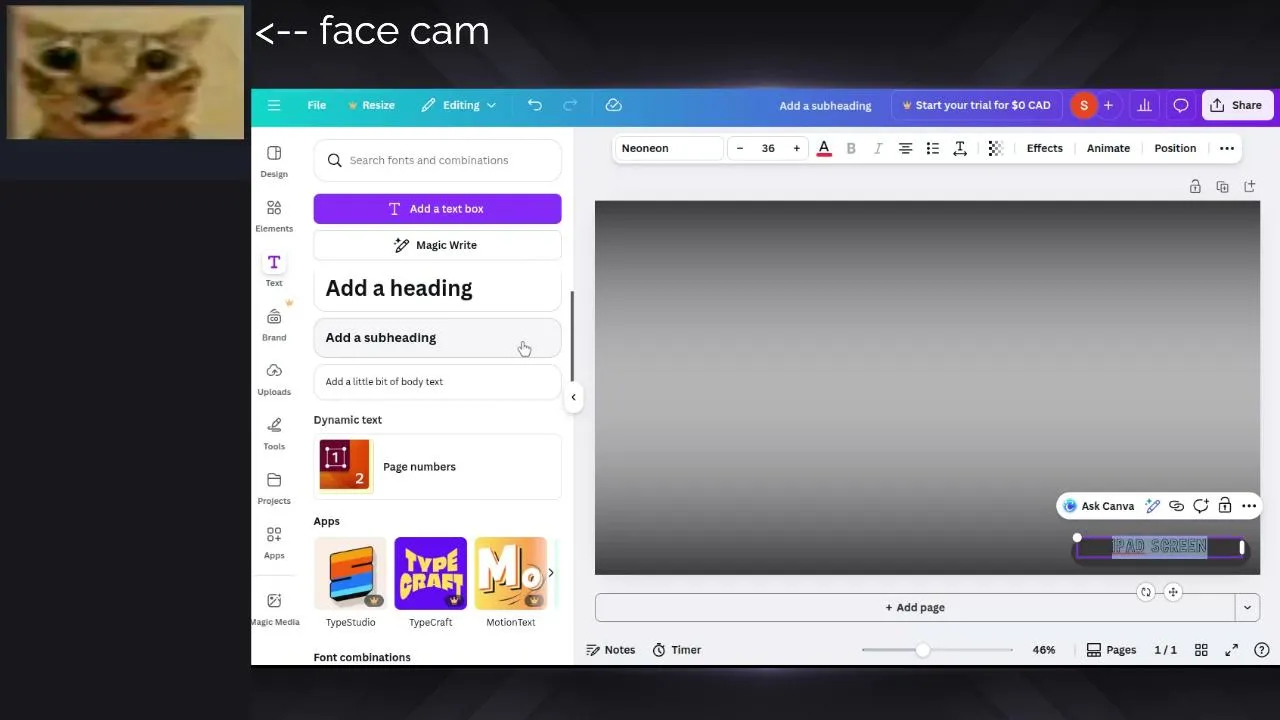Open the Animate panel
Viewport: 1280px width, 720px height.
tap(1108, 148)
